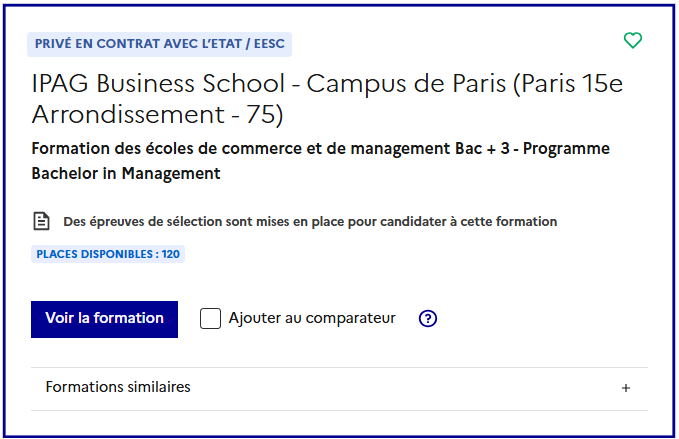Click the plus icon for Formations similaires

coord(626,388)
